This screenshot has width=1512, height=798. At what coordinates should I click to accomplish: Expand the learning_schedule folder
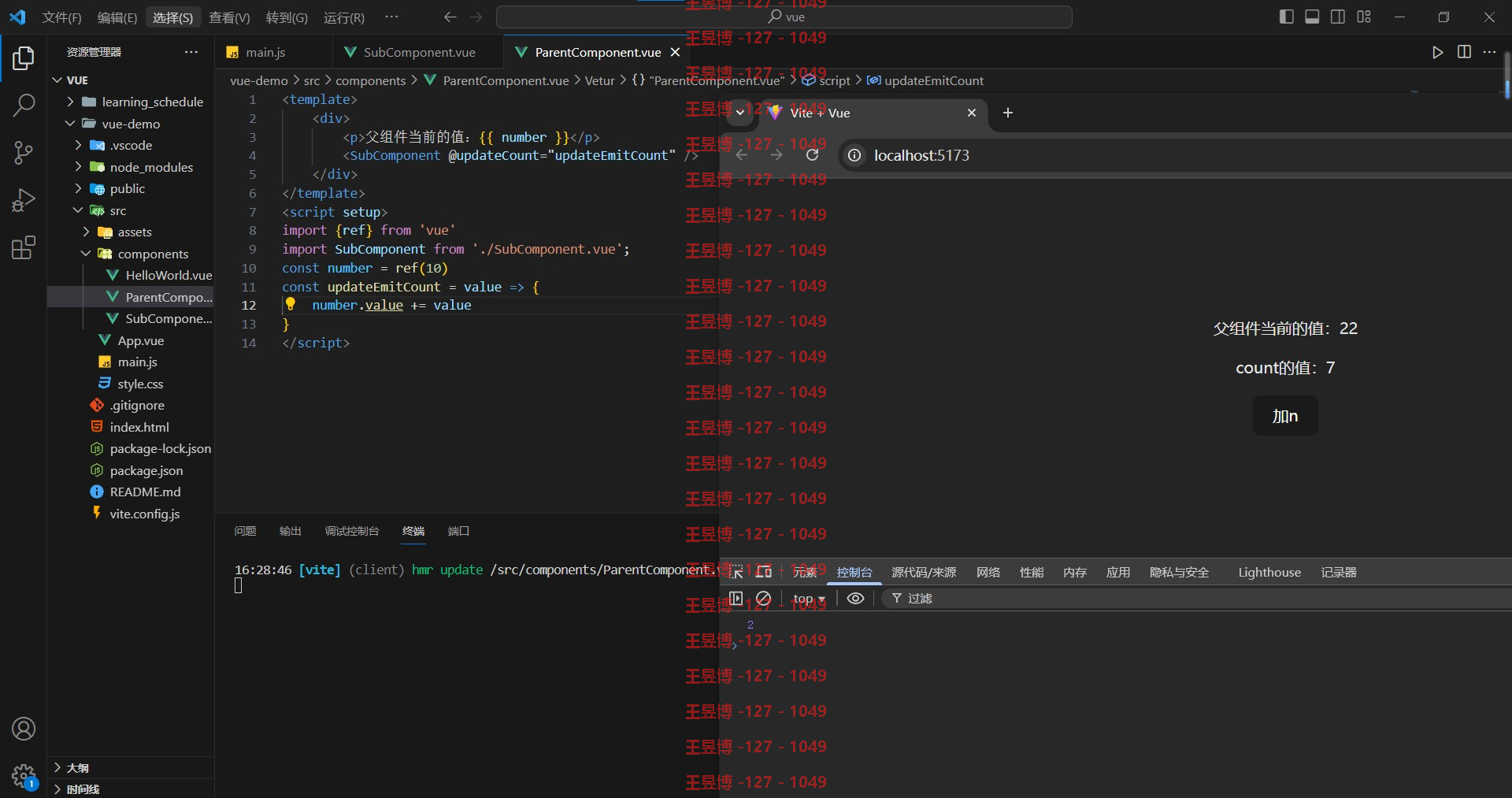(x=70, y=102)
